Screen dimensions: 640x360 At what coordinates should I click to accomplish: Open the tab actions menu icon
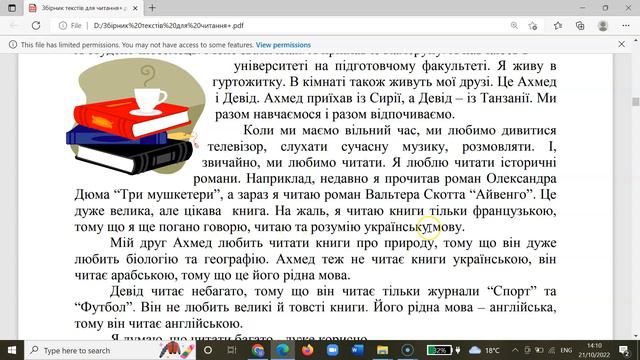pos(12,8)
